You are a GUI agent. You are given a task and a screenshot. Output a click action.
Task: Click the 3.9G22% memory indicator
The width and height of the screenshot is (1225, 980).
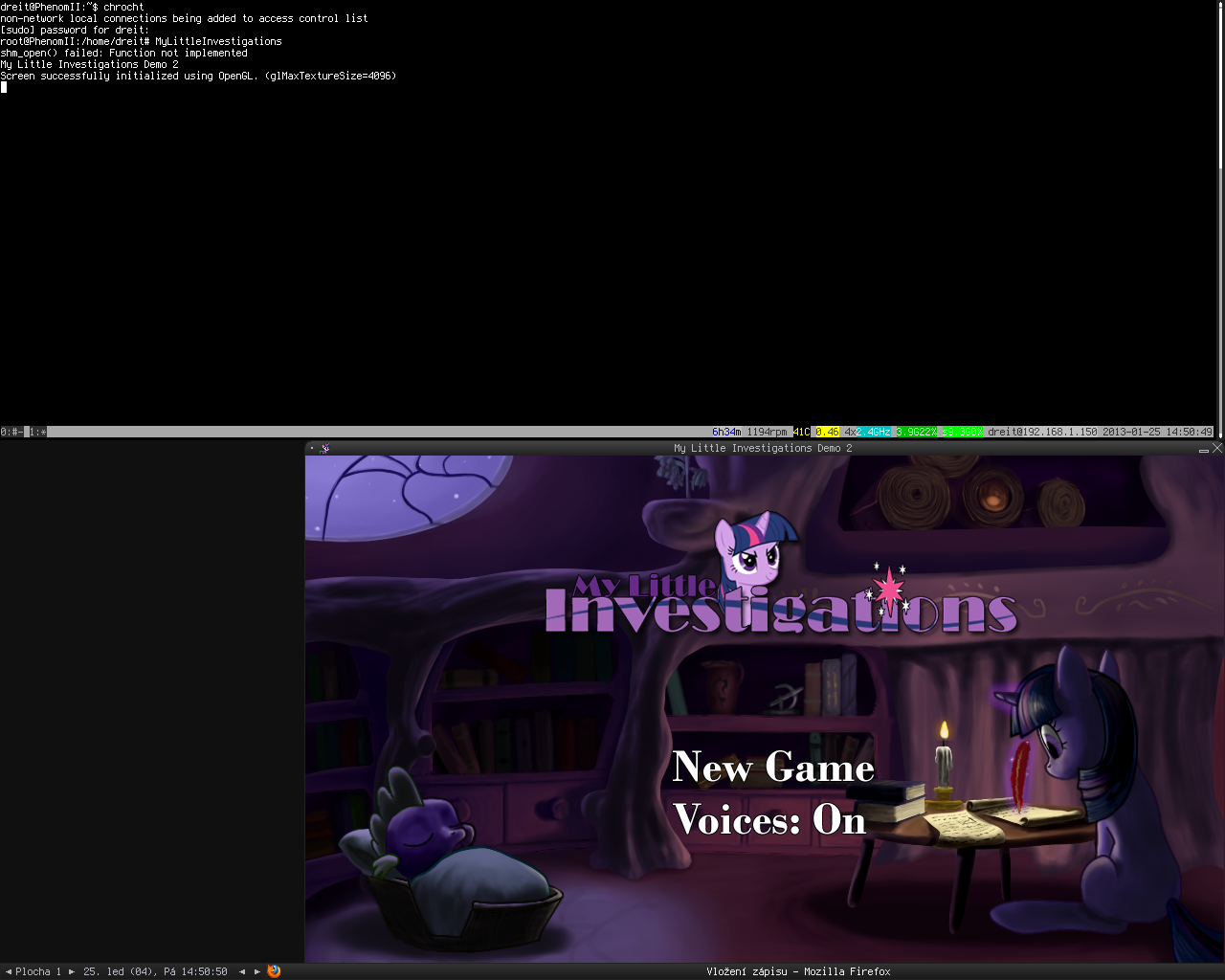click(916, 433)
